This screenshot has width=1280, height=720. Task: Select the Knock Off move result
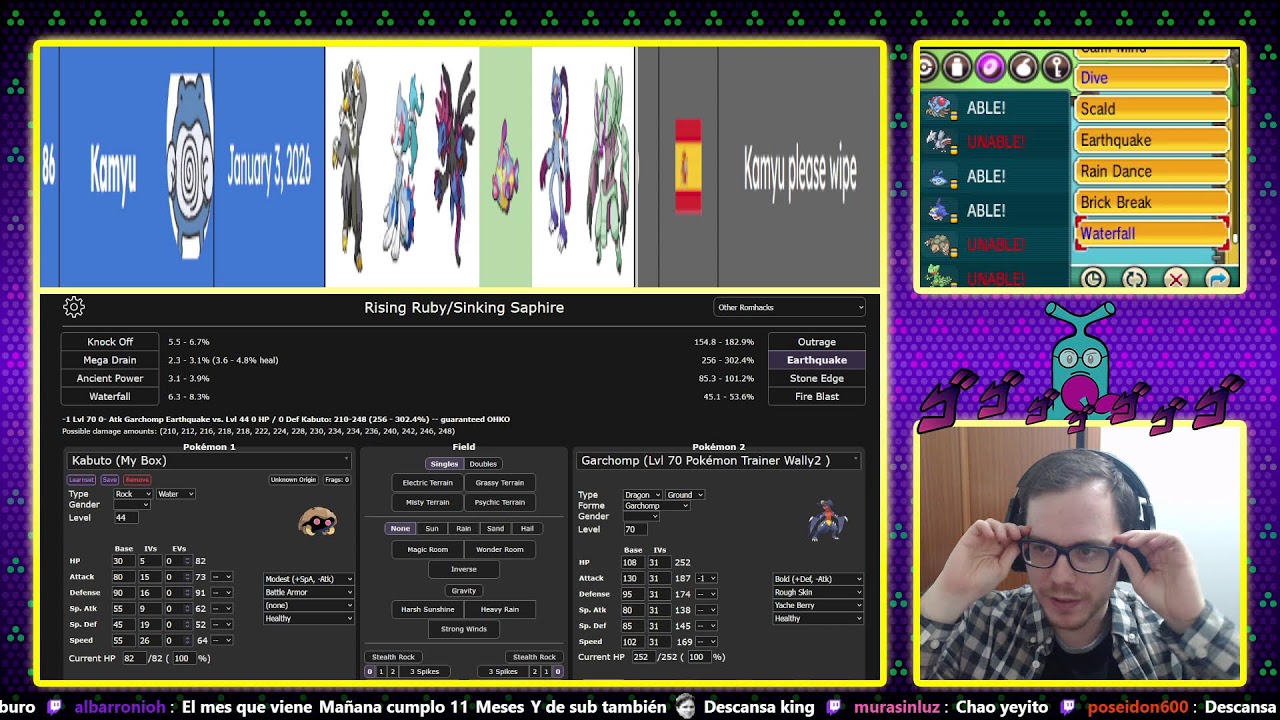[x=110, y=342]
